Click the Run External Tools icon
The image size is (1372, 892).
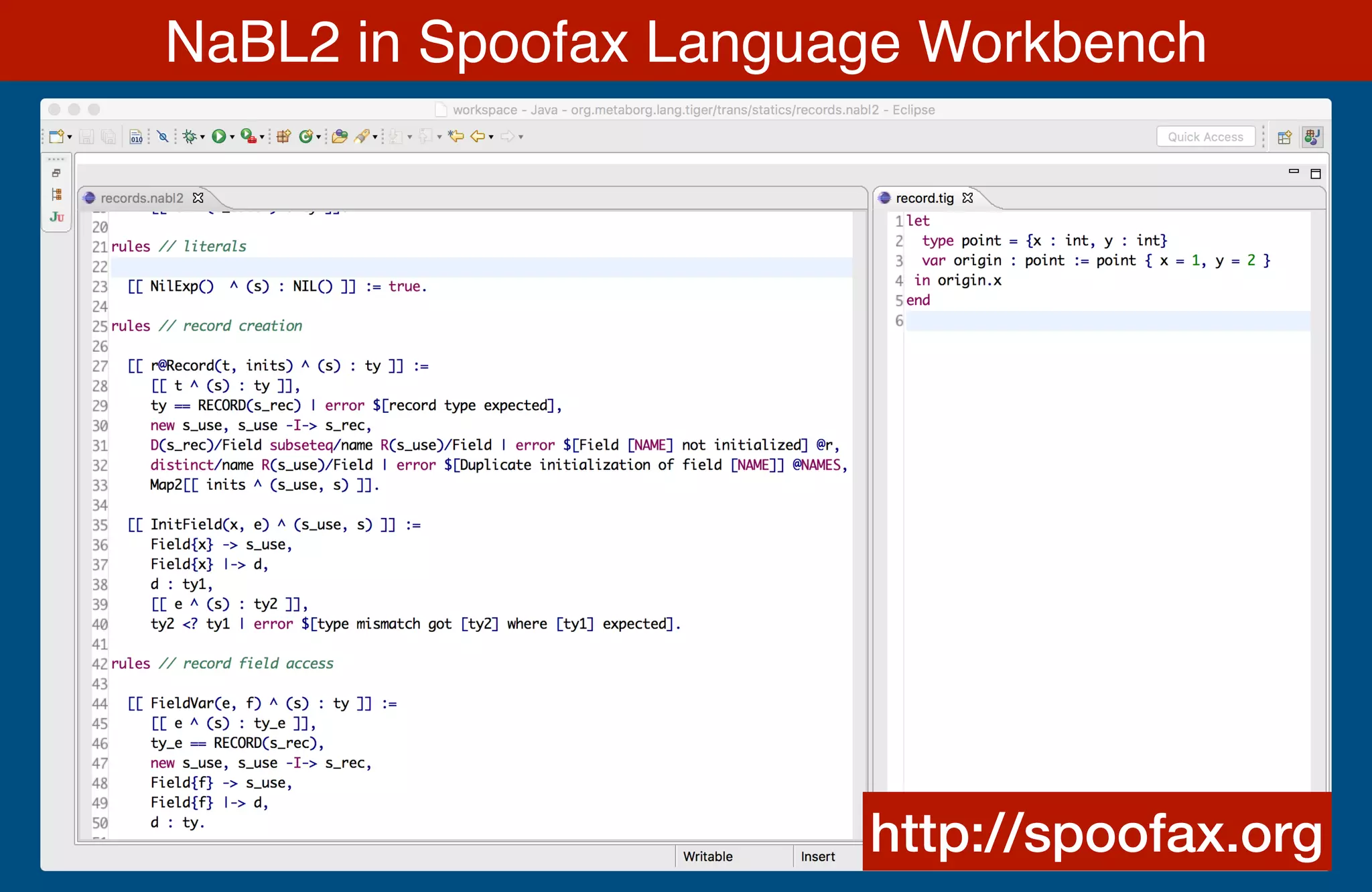(249, 137)
